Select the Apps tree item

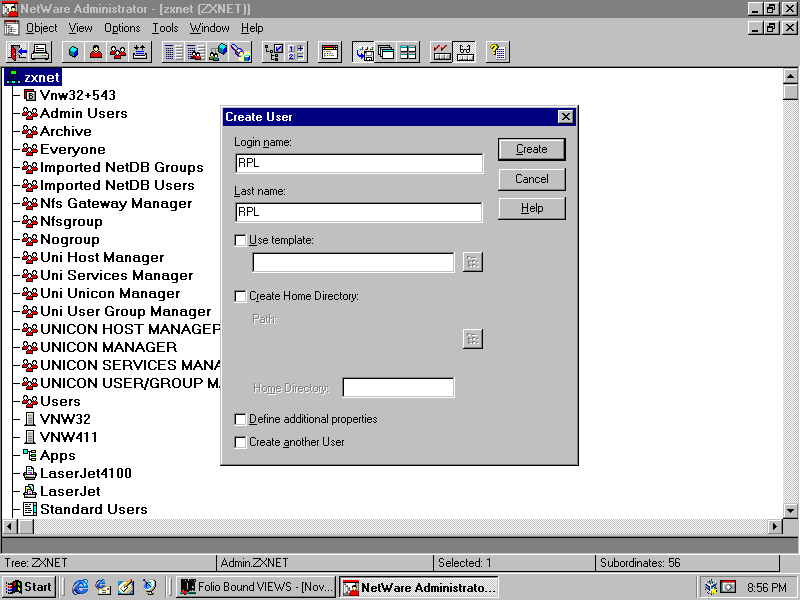49,456
